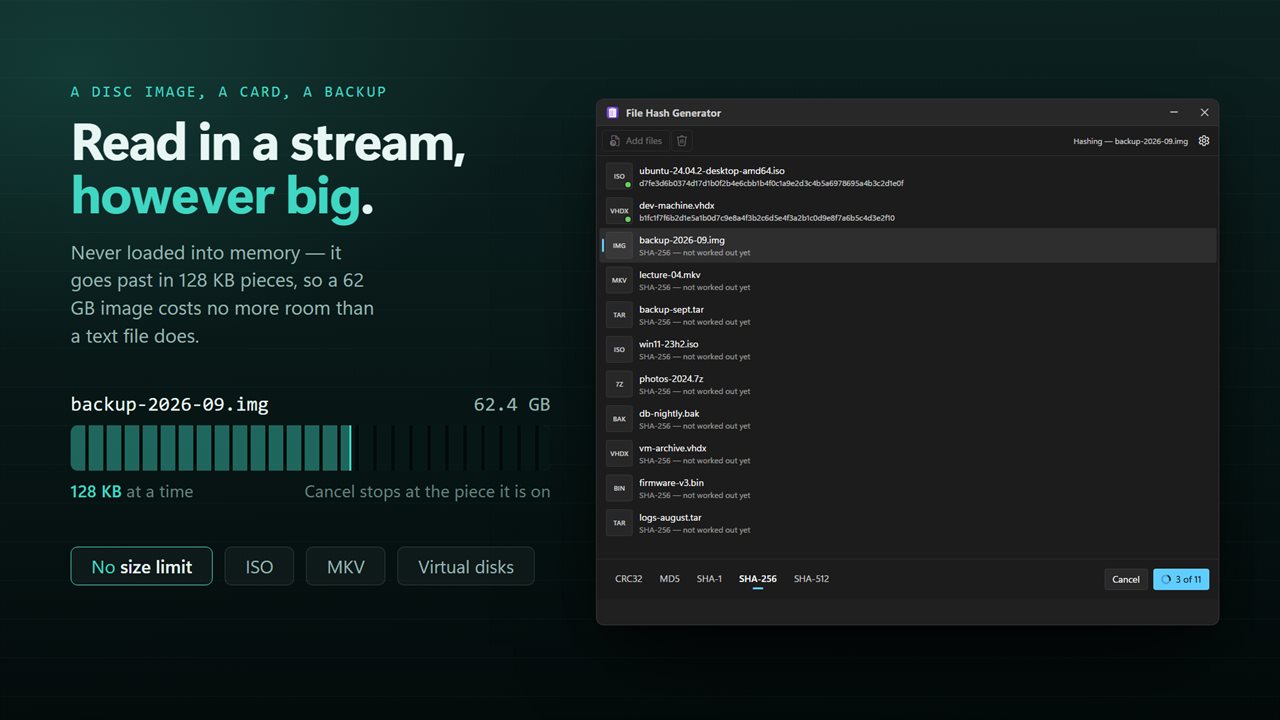Screen dimensions: 1280x720
Task: Select the file name "lecture-04.mkv"
Action: click(x=670, y=275)
